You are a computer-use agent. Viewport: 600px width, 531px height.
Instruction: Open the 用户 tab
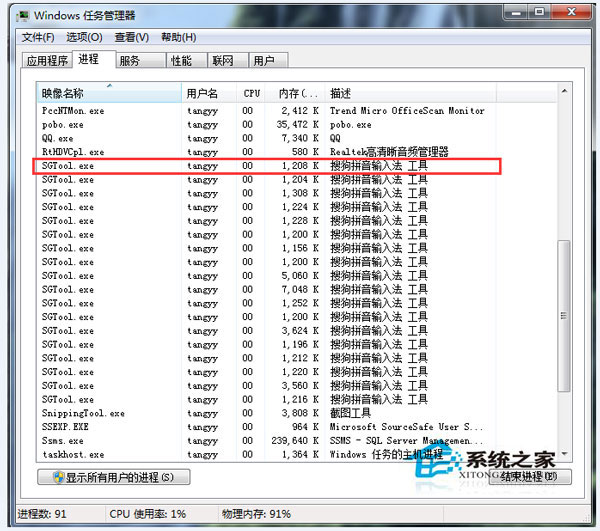click(x=269, y=60)
